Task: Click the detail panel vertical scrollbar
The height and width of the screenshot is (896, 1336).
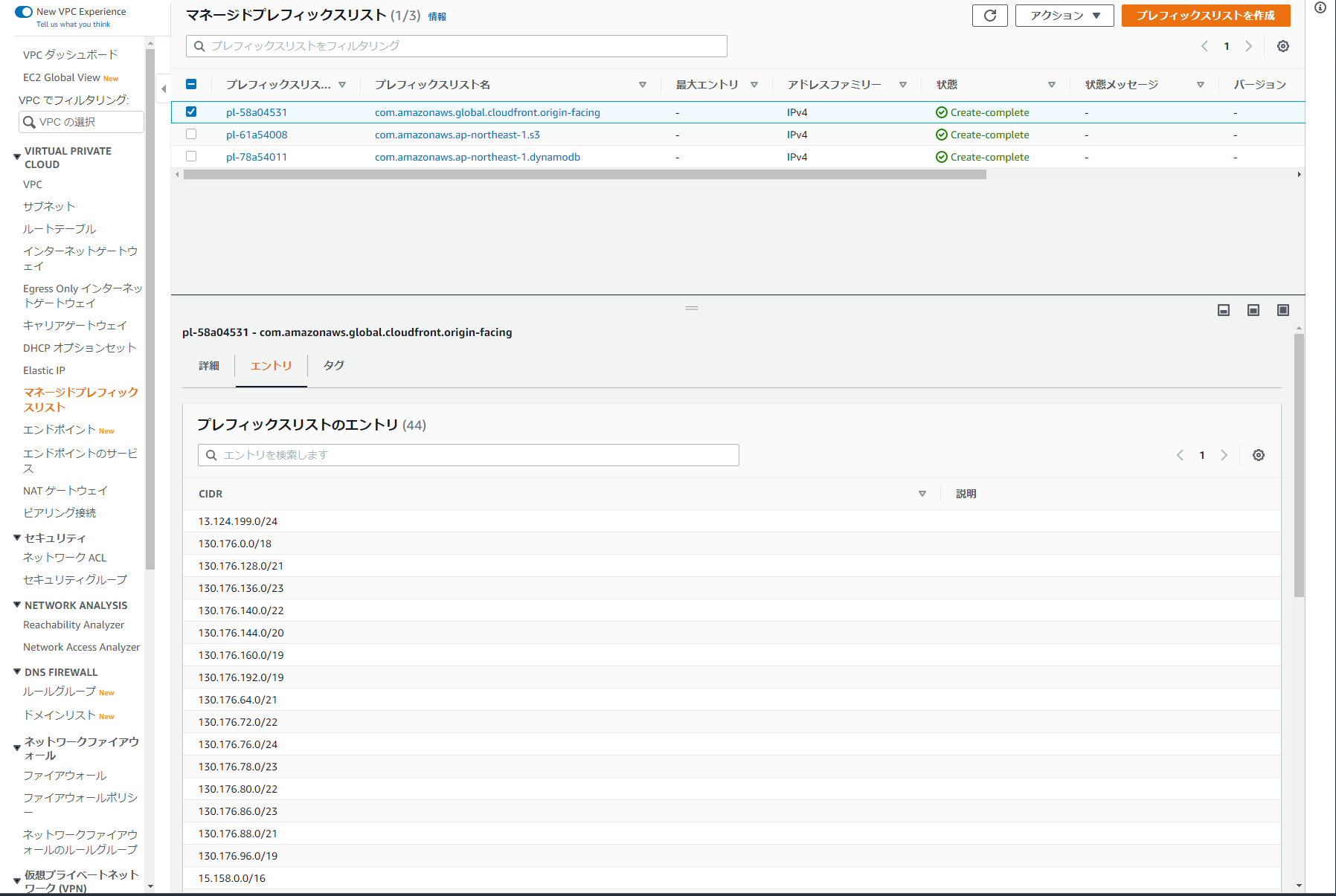Action: click(1299, 465)
